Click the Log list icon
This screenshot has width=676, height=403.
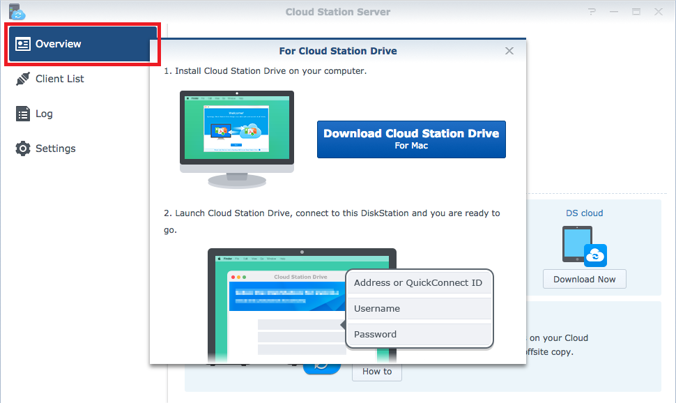pos(23,114)
